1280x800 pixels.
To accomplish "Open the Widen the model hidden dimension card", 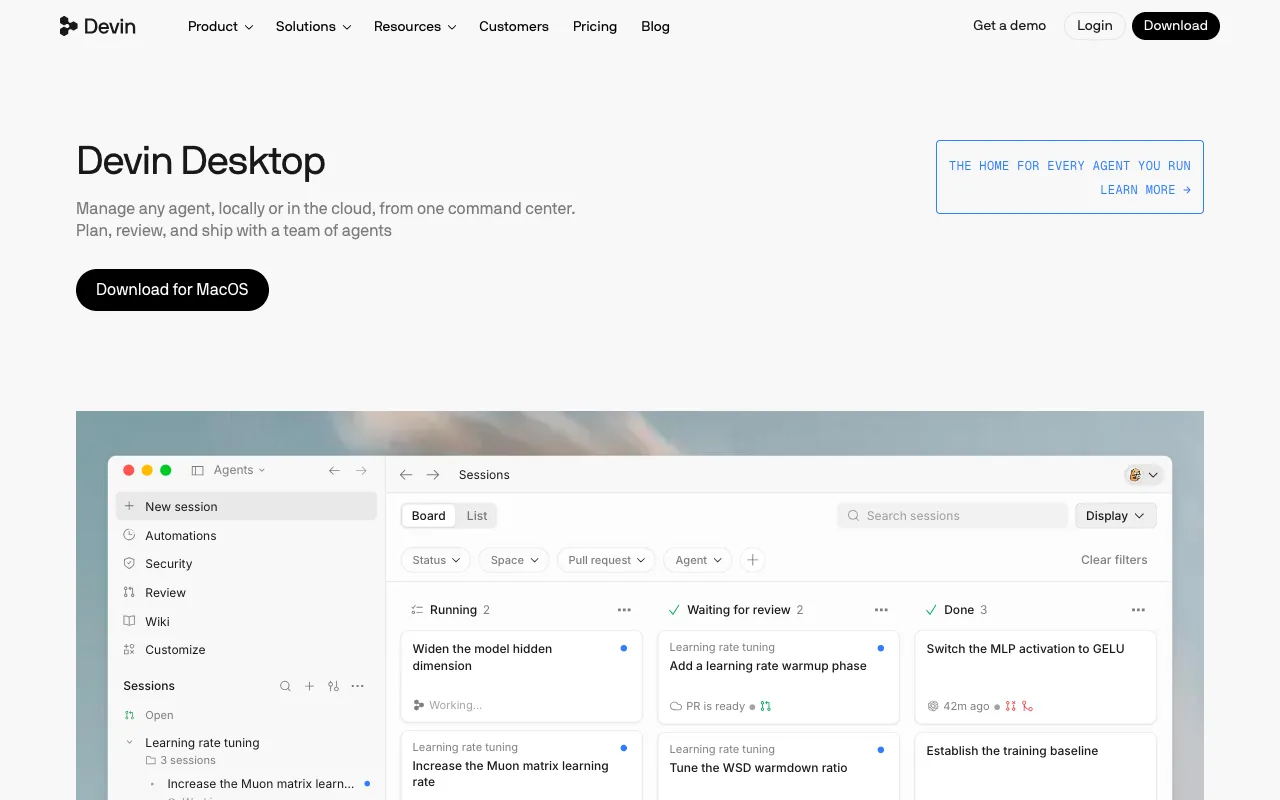I will (x=521, y=676).
